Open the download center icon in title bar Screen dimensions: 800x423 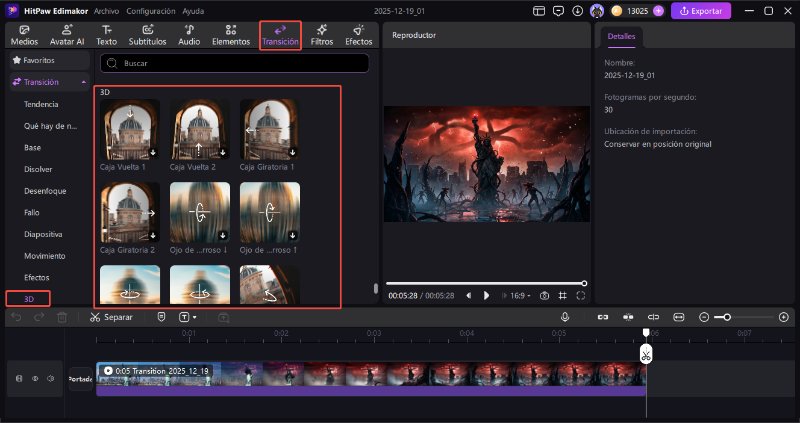pyautogui.click(x=577, y=11)
